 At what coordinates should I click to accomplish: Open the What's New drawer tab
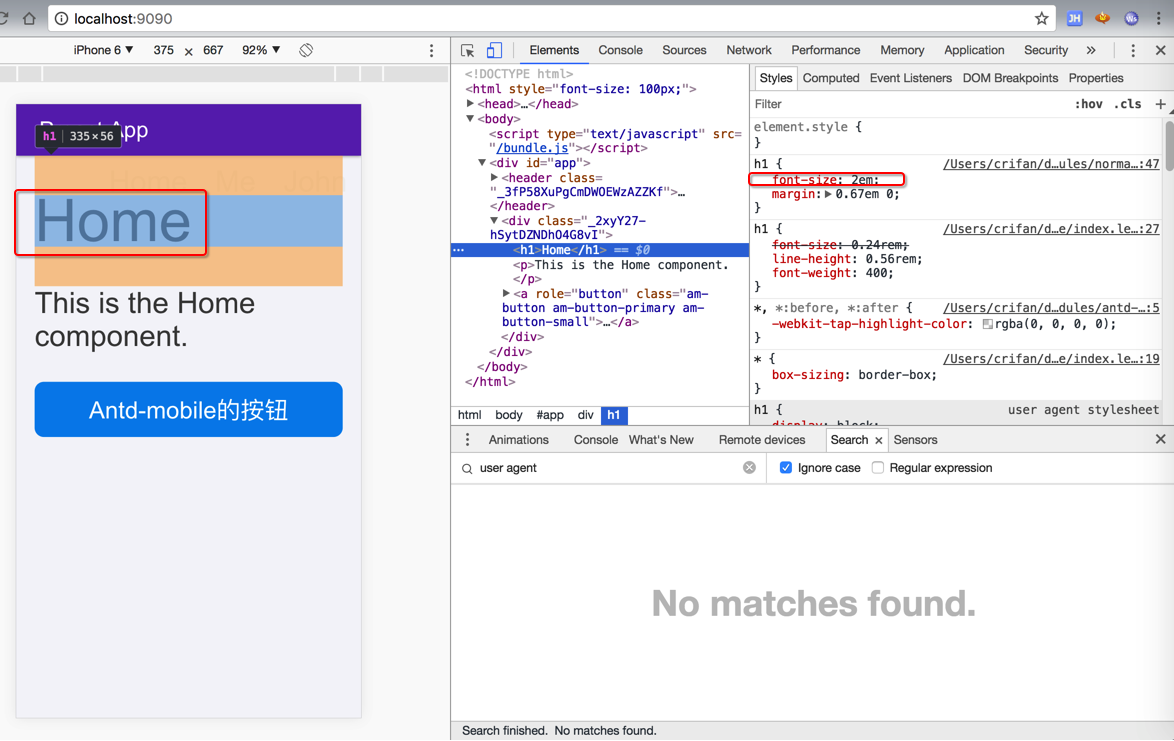[661, 440]
